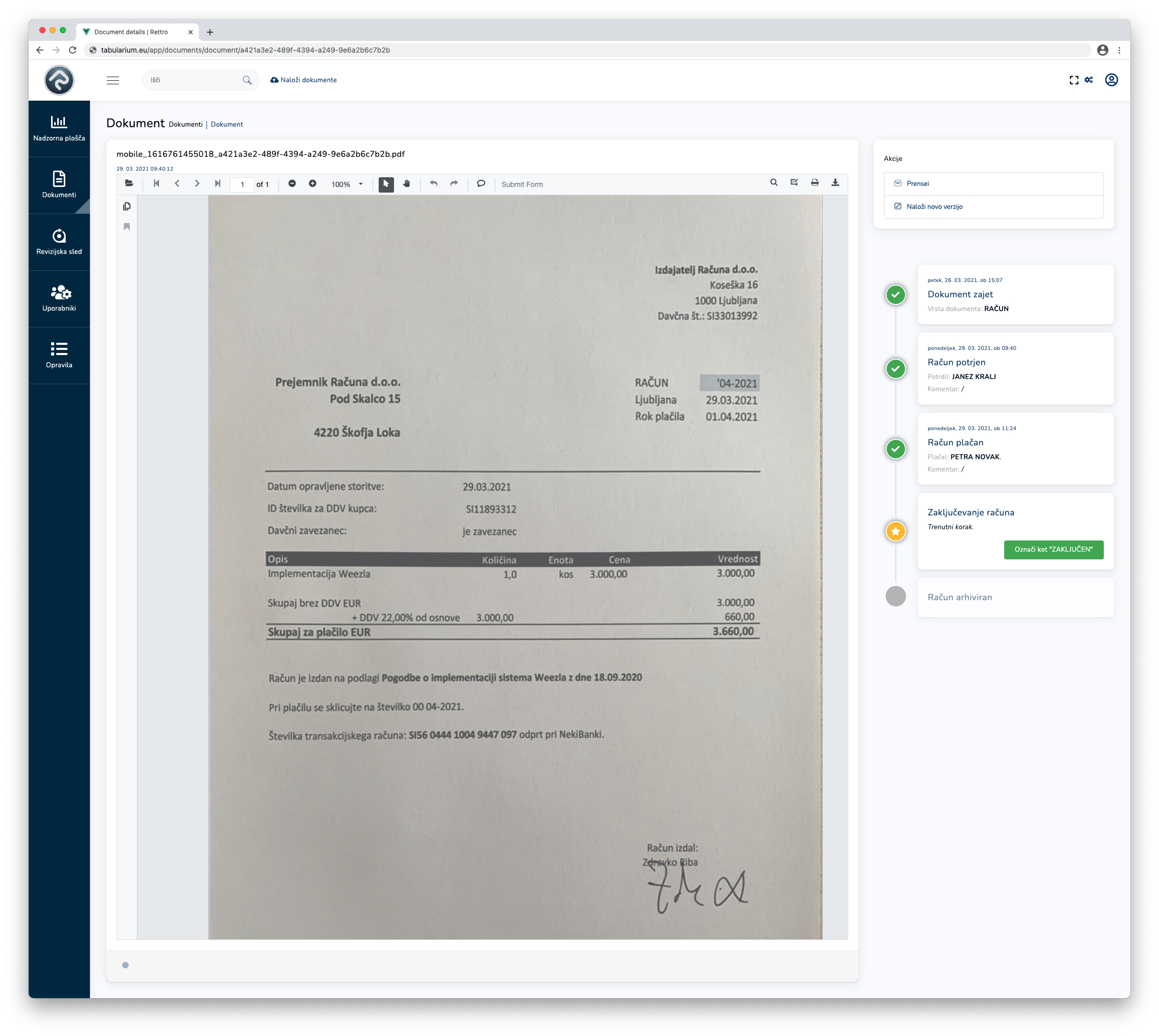1159x1036 pixels.
Task: Click the comment bubble icon
Action: pyautogui.click(x=481, y=183)
